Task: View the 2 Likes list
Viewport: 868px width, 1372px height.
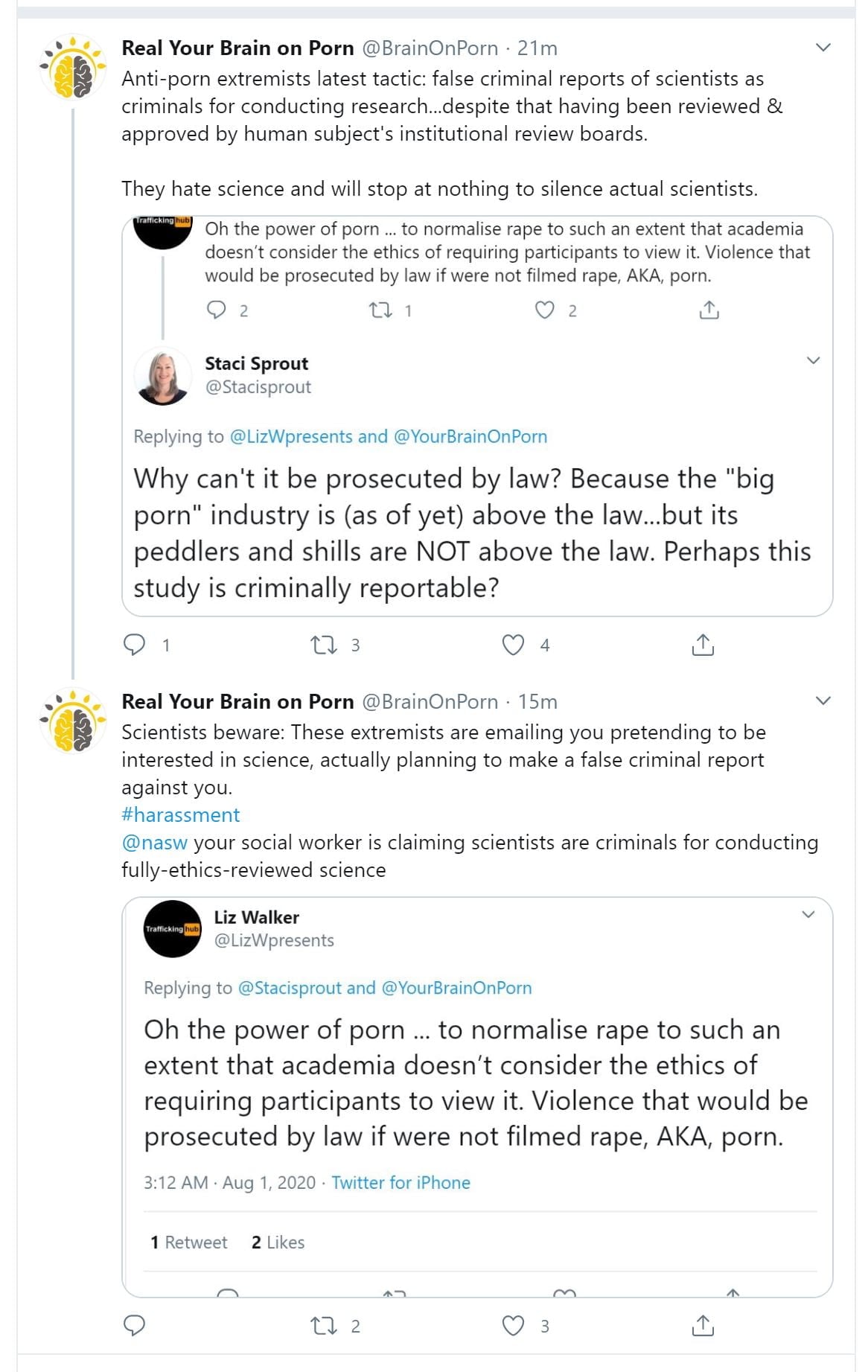Action: (x=278, y=1242)
